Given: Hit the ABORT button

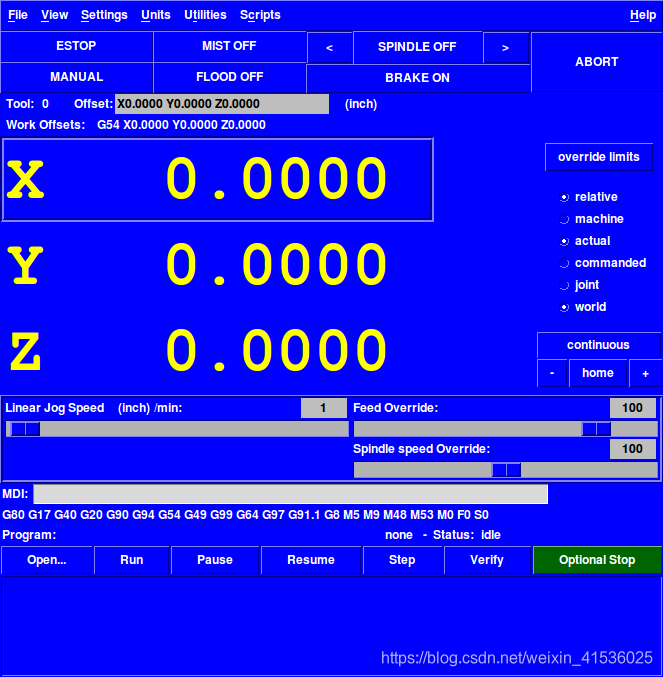Looking at the screenshot, I should coord(597,62).
